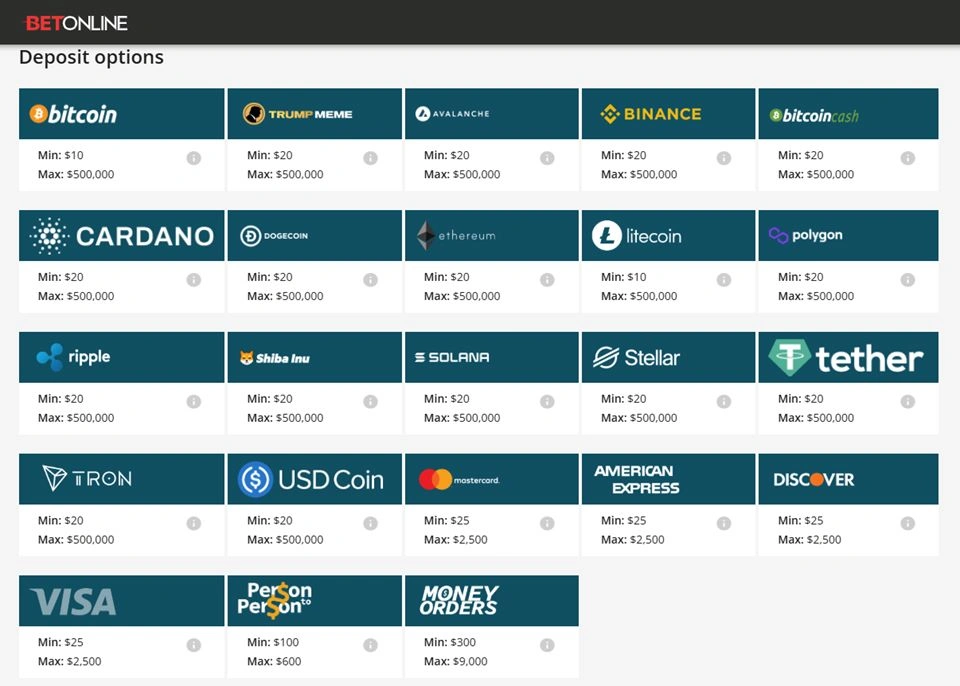Choose the Ethereum deposit option
This screenshot has width=960, height=686.
[492, 236]
